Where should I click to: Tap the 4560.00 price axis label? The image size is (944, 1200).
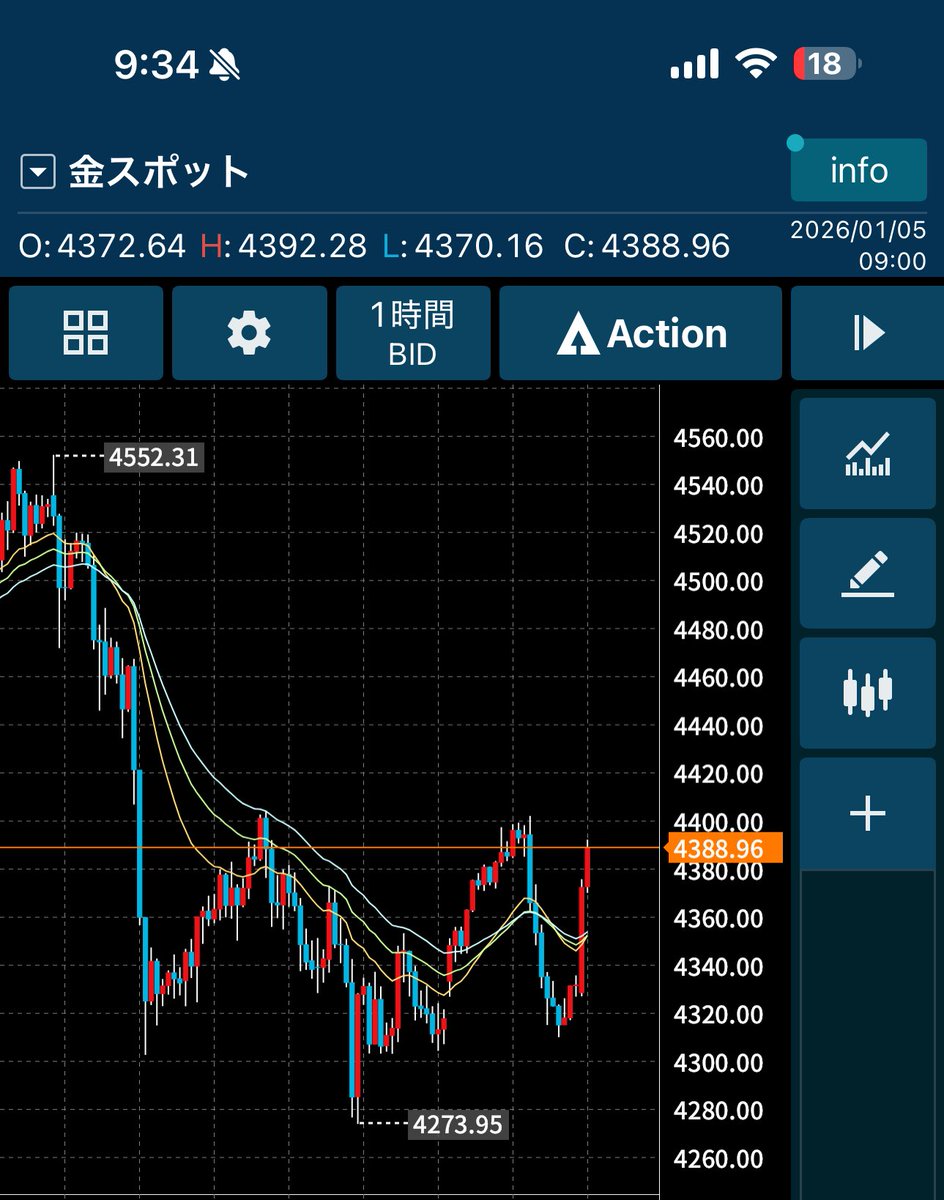pyautogui.click(x=718, y=438)
